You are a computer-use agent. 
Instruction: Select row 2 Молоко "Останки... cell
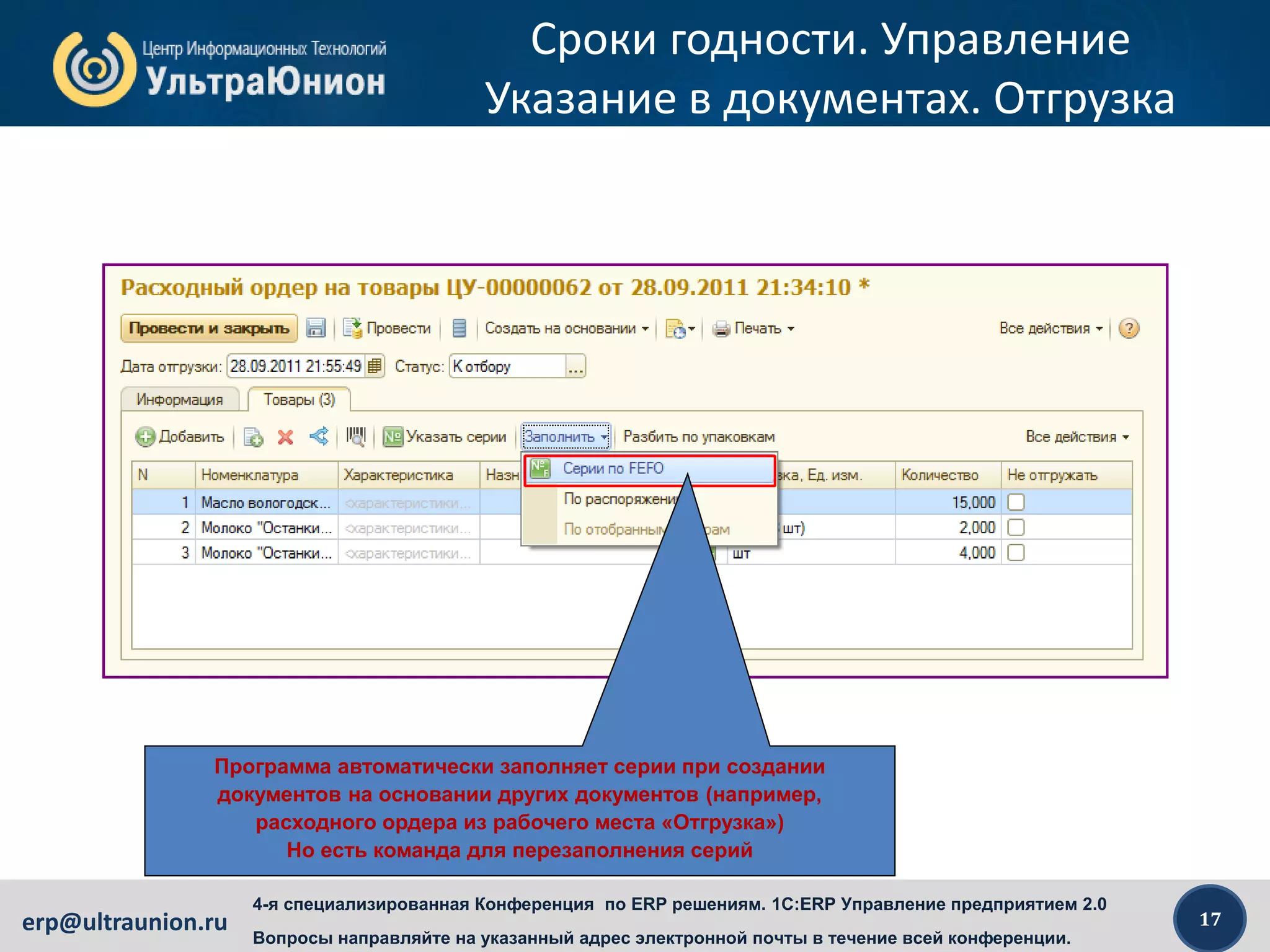tap(267, 527)
